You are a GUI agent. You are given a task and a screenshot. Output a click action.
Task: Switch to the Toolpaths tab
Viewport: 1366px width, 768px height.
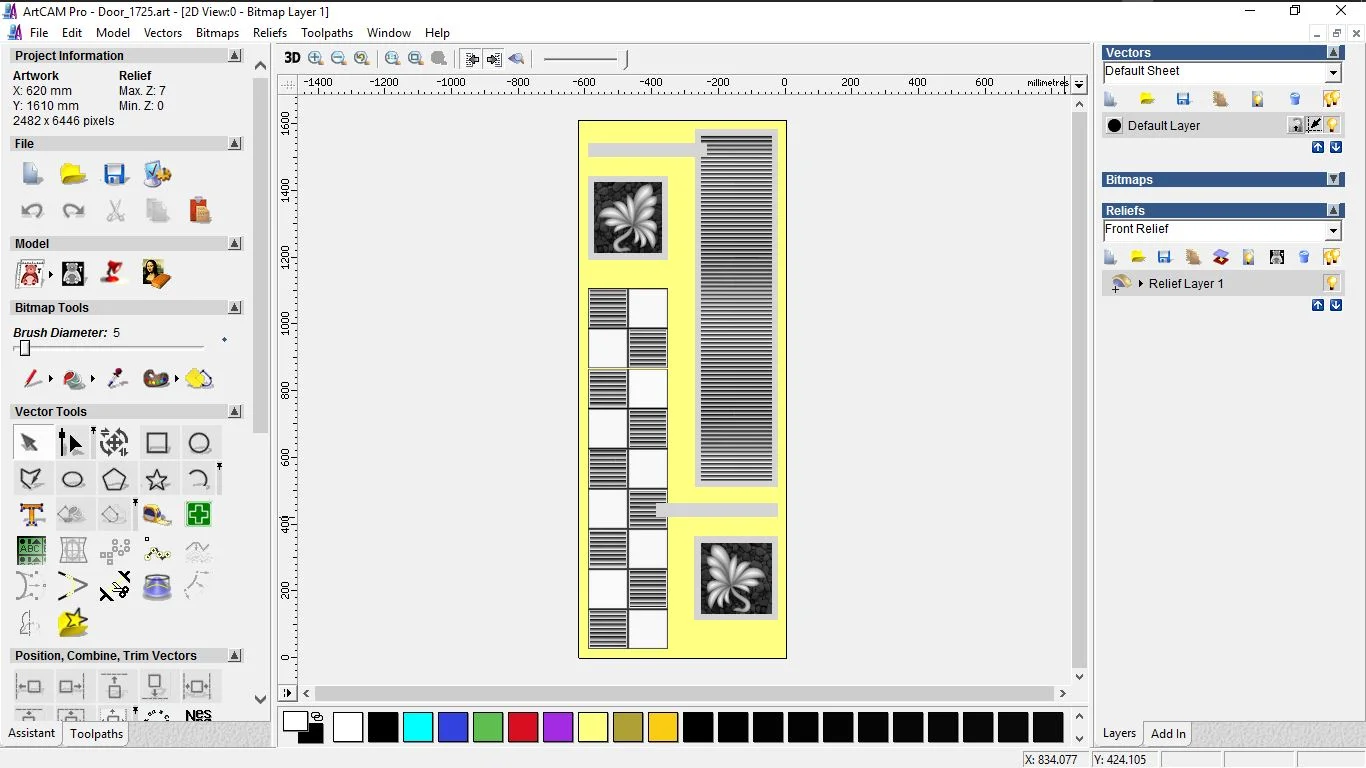(96, 734)
